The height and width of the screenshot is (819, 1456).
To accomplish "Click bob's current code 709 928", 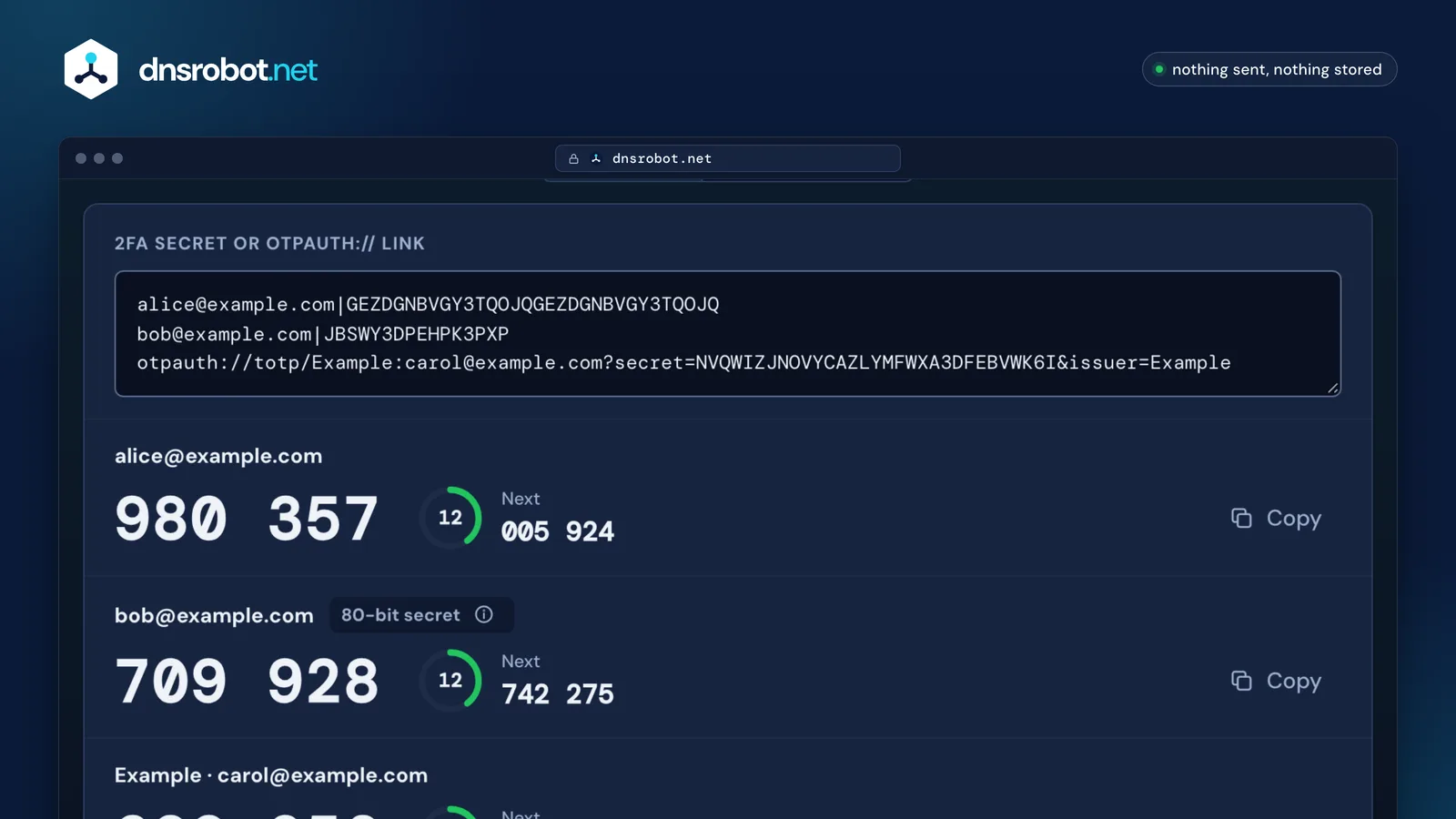I will coord(247,681).
